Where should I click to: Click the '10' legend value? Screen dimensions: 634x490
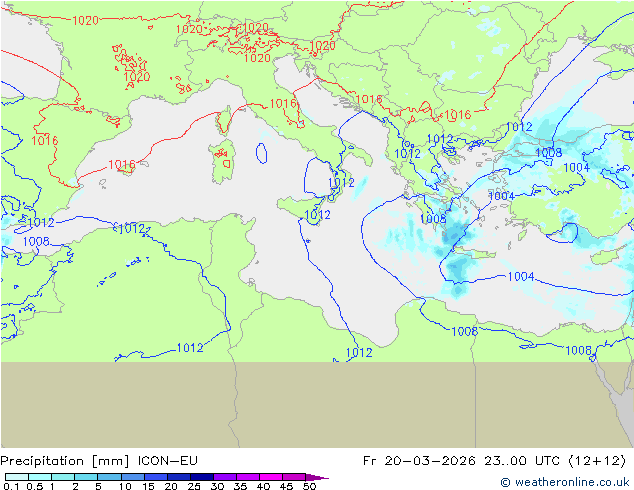click(125, 486)
